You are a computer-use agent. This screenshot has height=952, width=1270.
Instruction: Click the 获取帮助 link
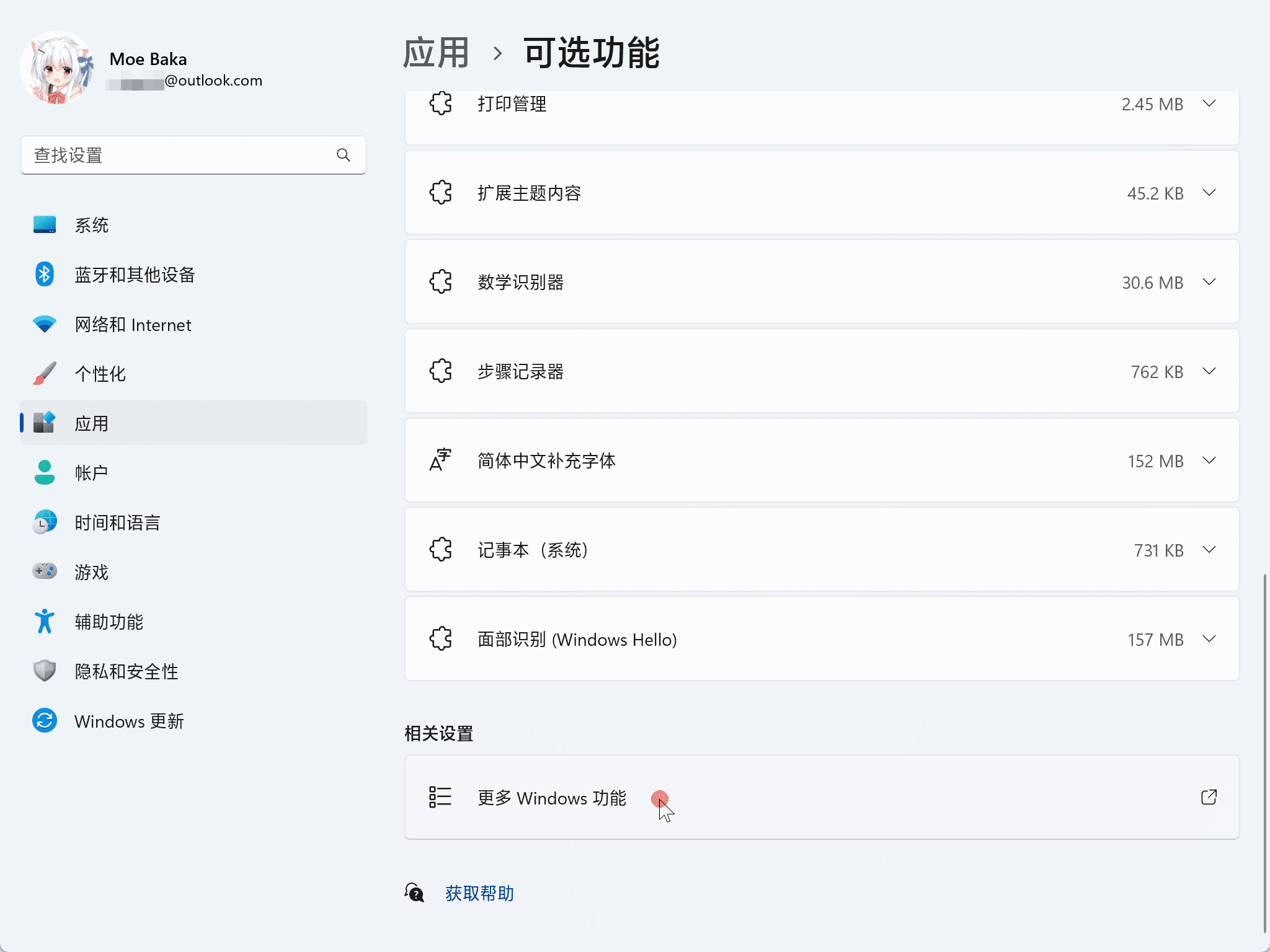pos(477,893)
